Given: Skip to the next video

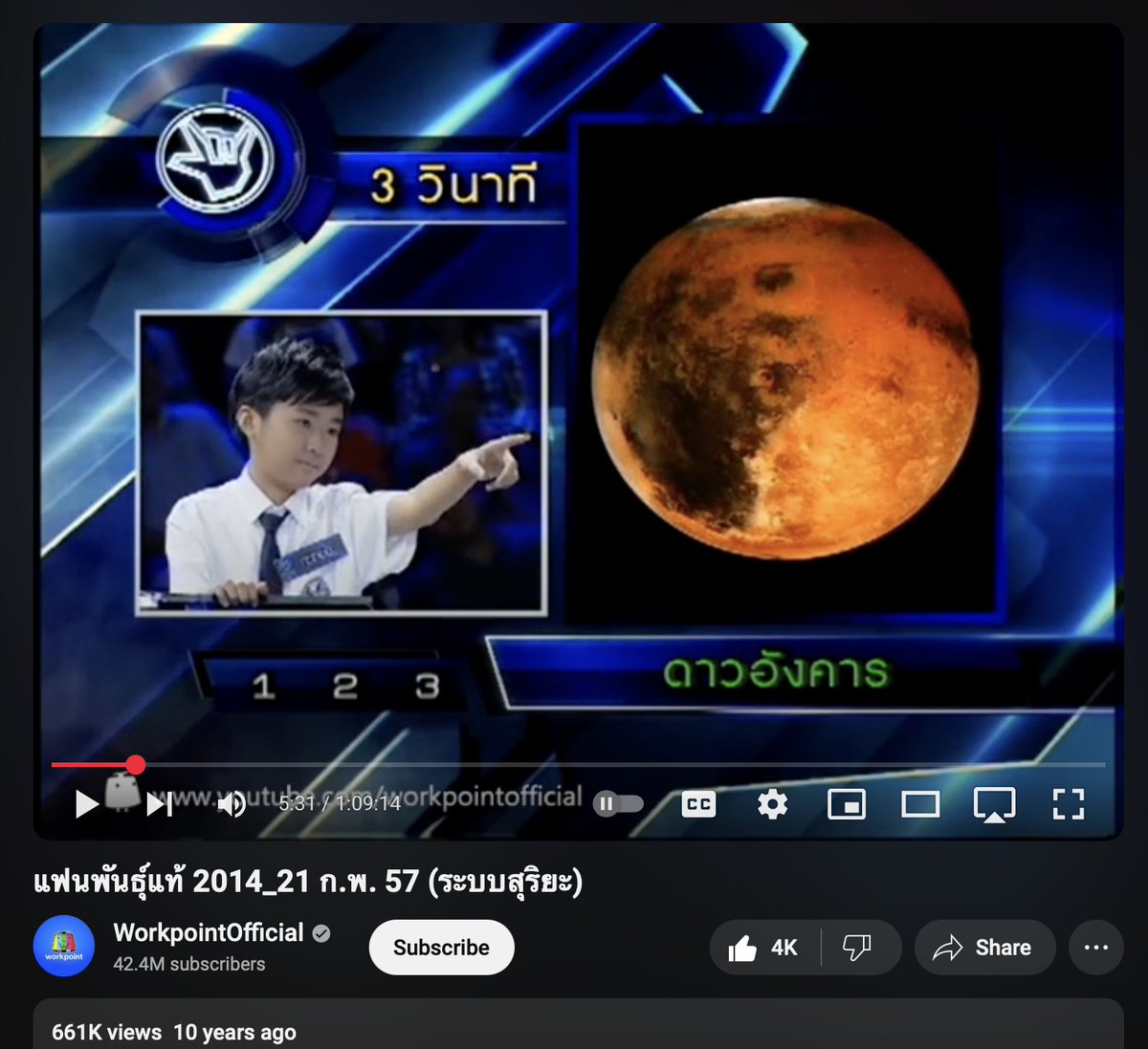Looking at the screenshot, I should (x=159, y=804).
